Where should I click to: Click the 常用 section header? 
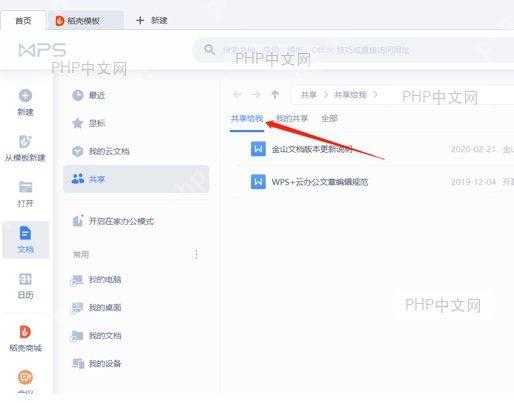click(x=81, y=255)
